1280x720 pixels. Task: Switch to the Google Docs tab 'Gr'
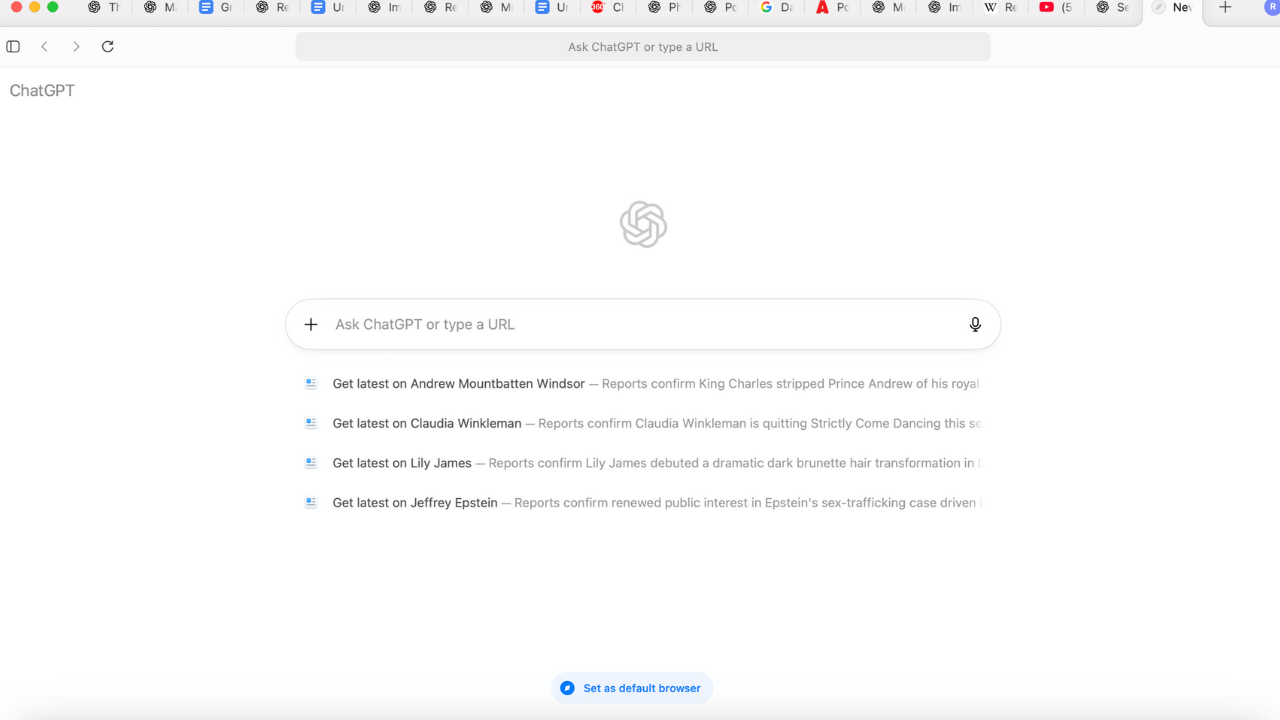[216, 8]
